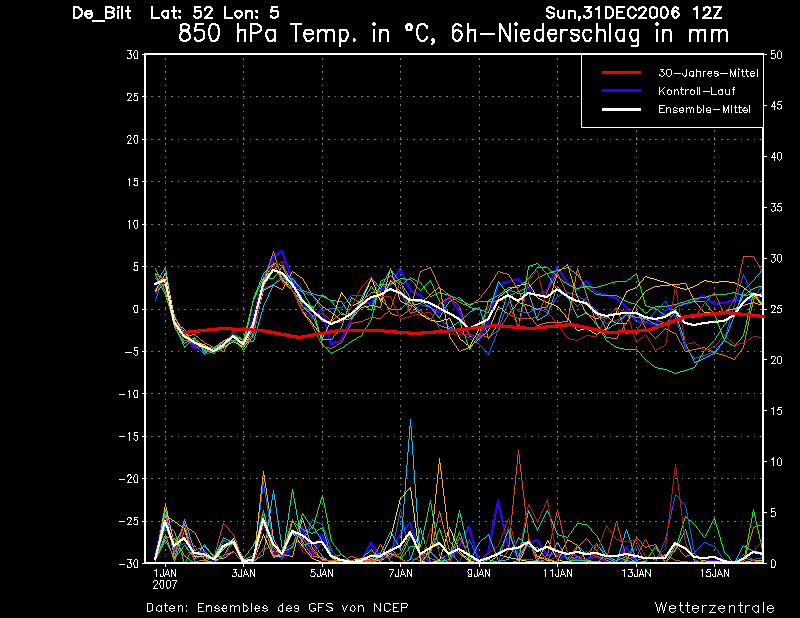Select the Ensemble-Mittel legend label

(704, 109)
